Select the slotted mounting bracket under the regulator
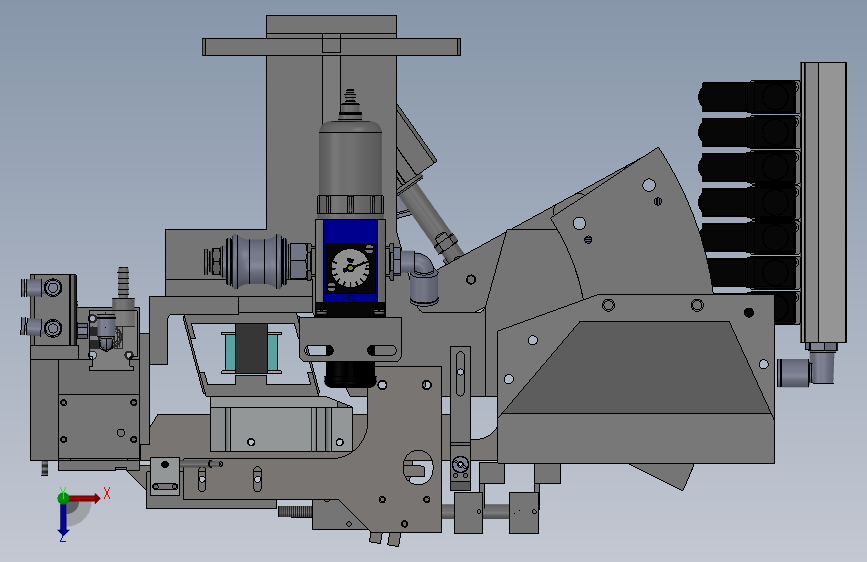 click(x=351, y=340)
